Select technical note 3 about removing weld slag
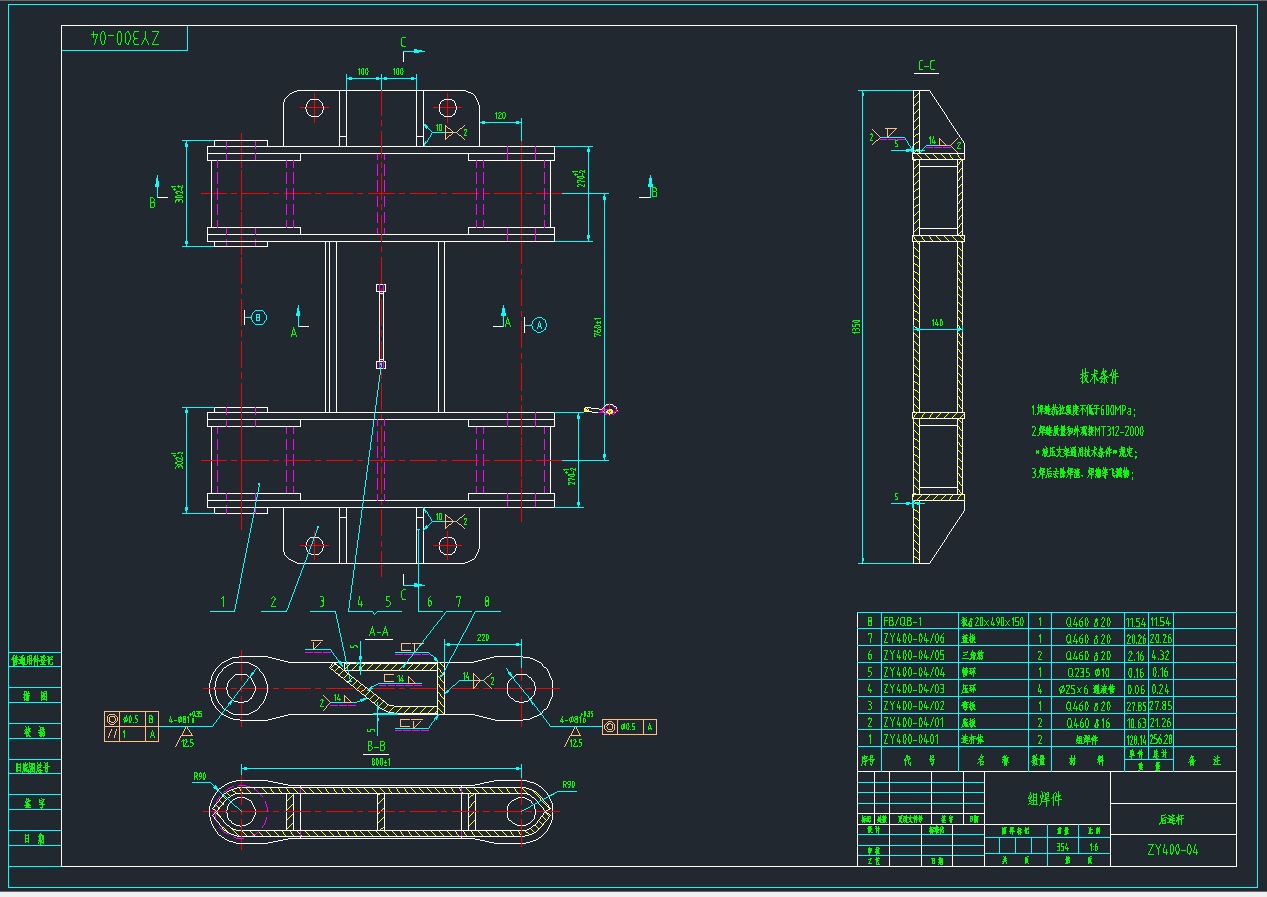The height and width of the screenshot is (897, 1267). point(1082,474)
